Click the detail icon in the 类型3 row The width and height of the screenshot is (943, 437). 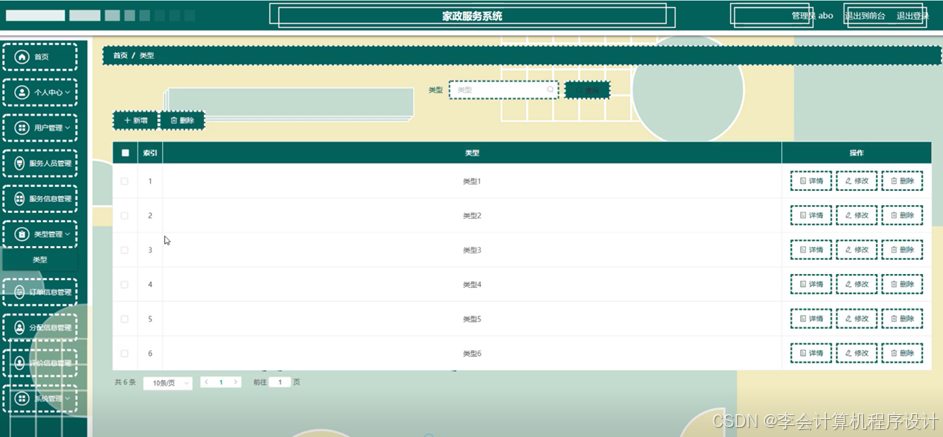[802, 249]
